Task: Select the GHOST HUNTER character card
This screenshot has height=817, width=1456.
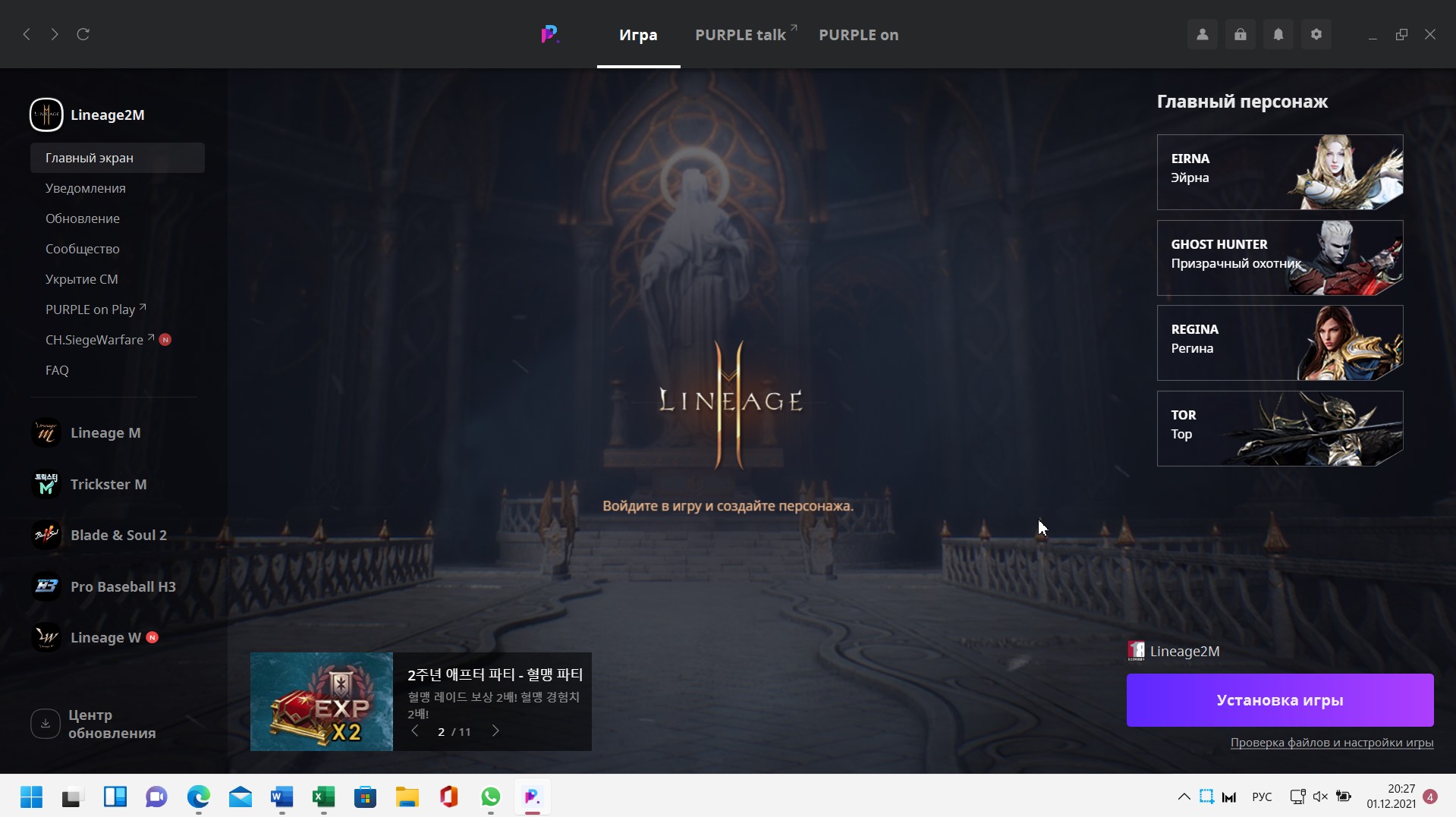Action: pyautogui.click(x=1280, y=258)
